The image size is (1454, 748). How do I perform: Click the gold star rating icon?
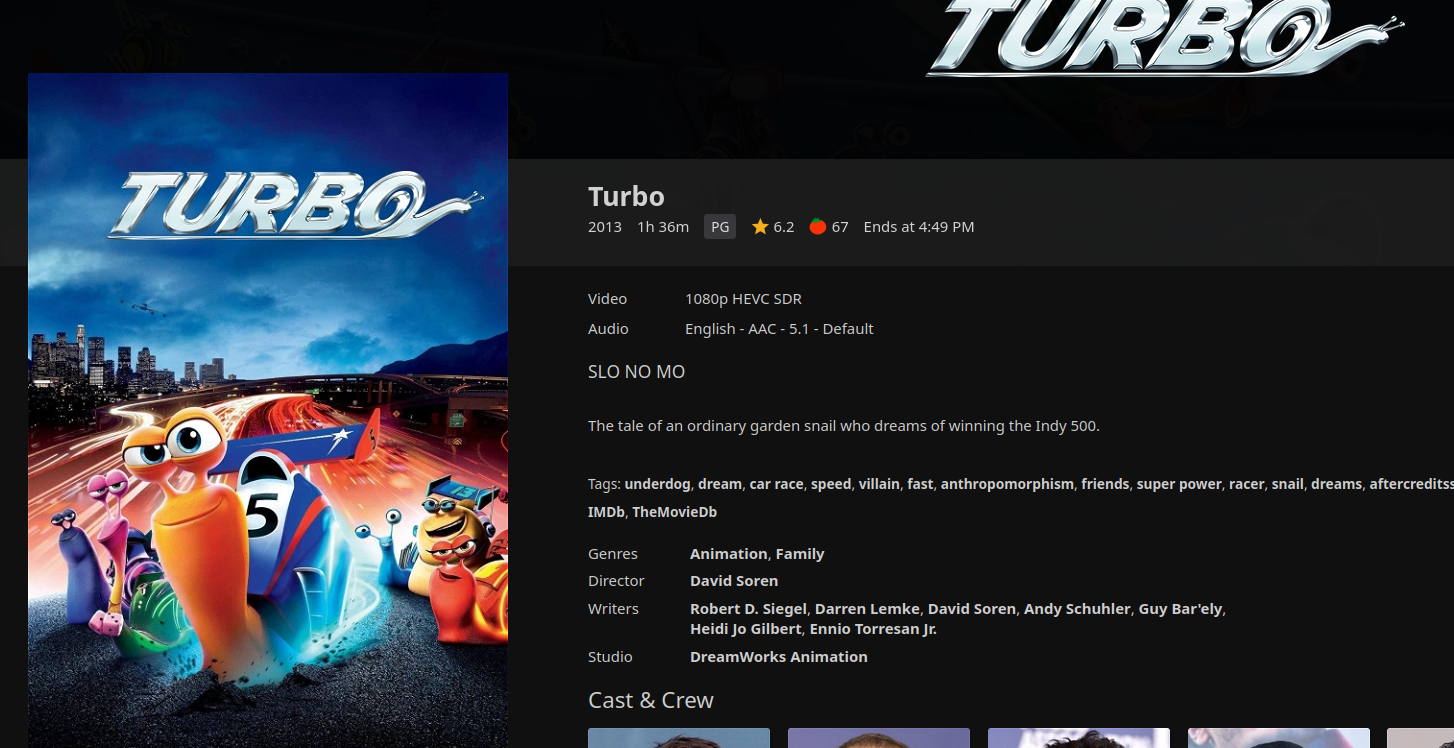pyautogui.click(x=760, y=227)
